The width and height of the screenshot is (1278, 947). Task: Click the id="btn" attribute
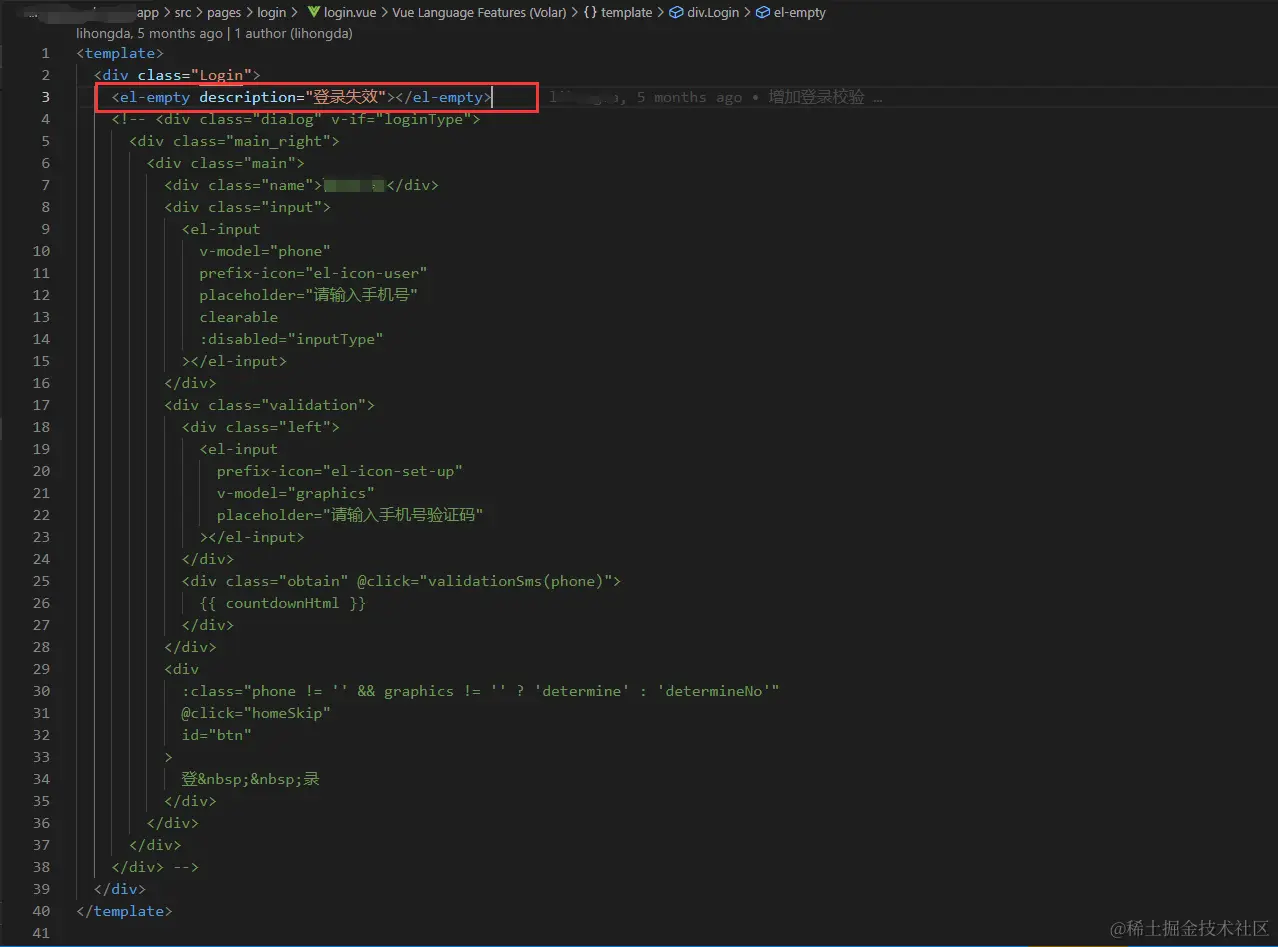[x=217, y=735]
